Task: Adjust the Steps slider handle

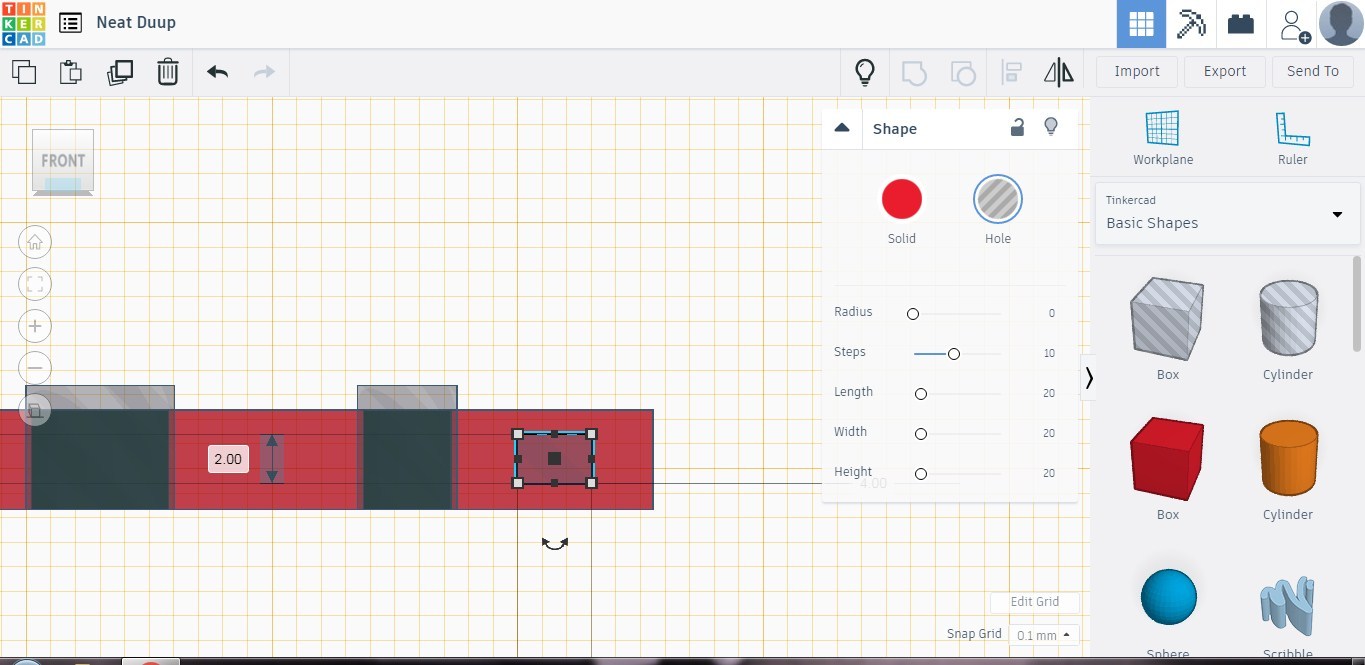Action: pos(954,354)
